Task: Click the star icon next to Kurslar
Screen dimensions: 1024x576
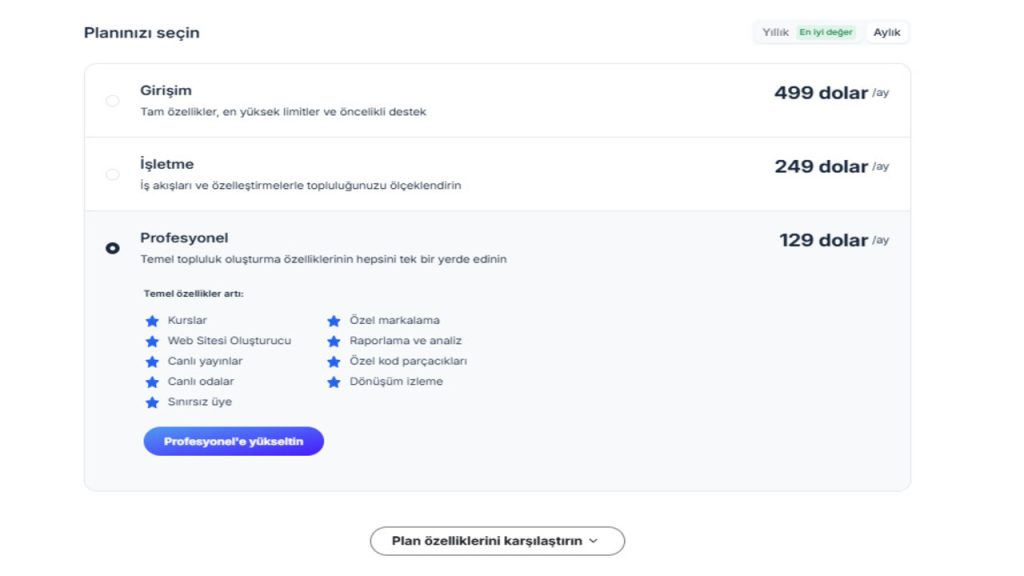Action: coord(152,321)
